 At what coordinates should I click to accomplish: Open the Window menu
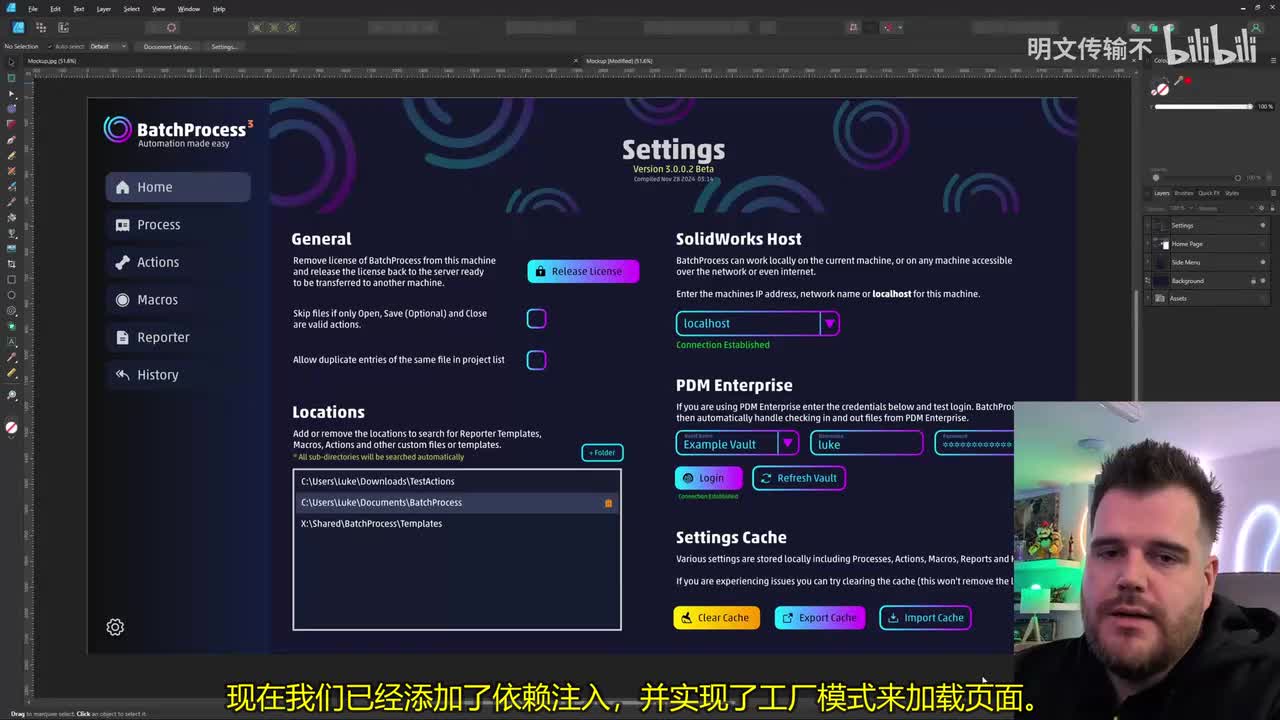[188, 9]
